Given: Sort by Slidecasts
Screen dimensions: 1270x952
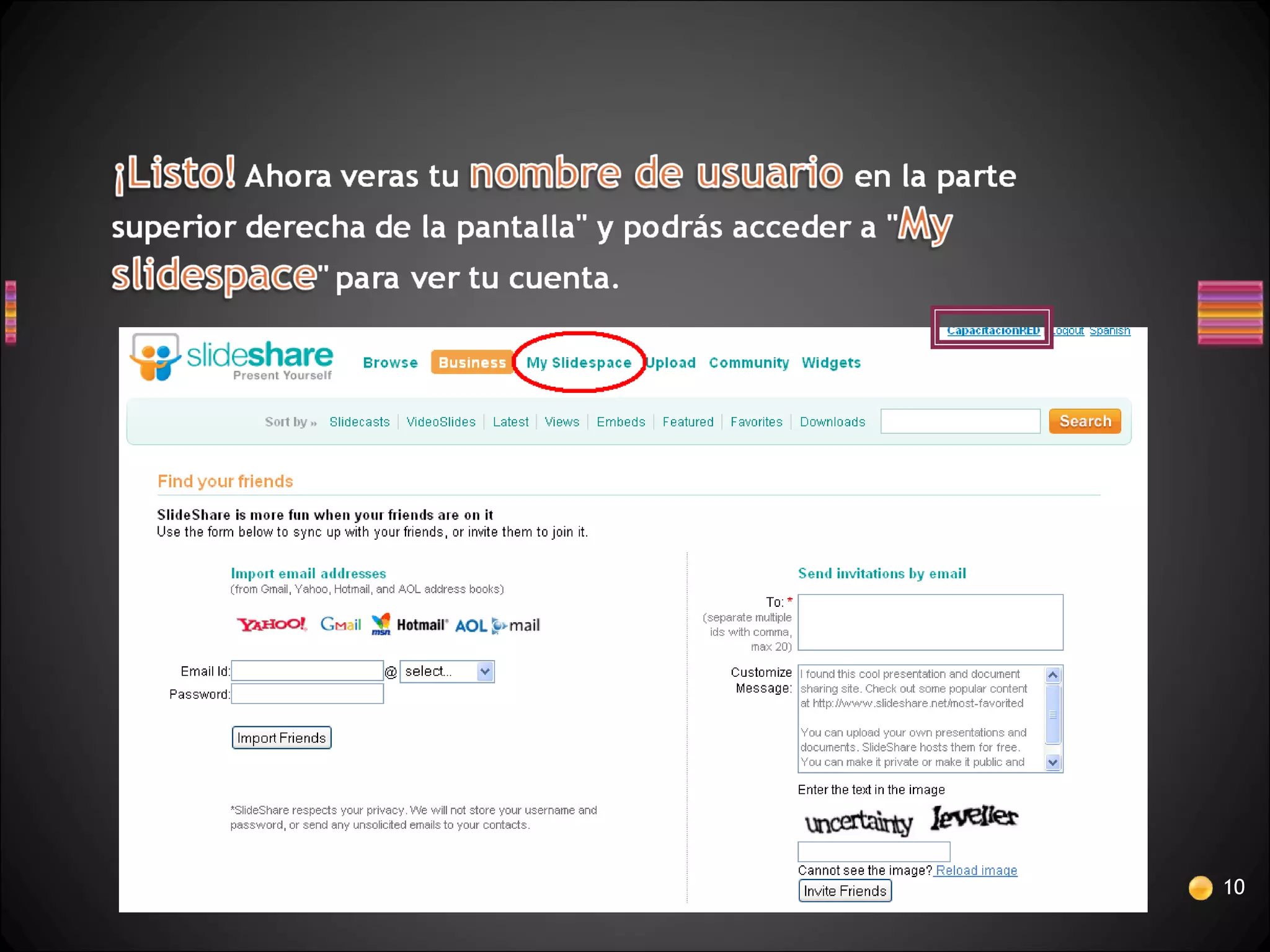Looking at the screenshot, I should [x=360, y=422].
